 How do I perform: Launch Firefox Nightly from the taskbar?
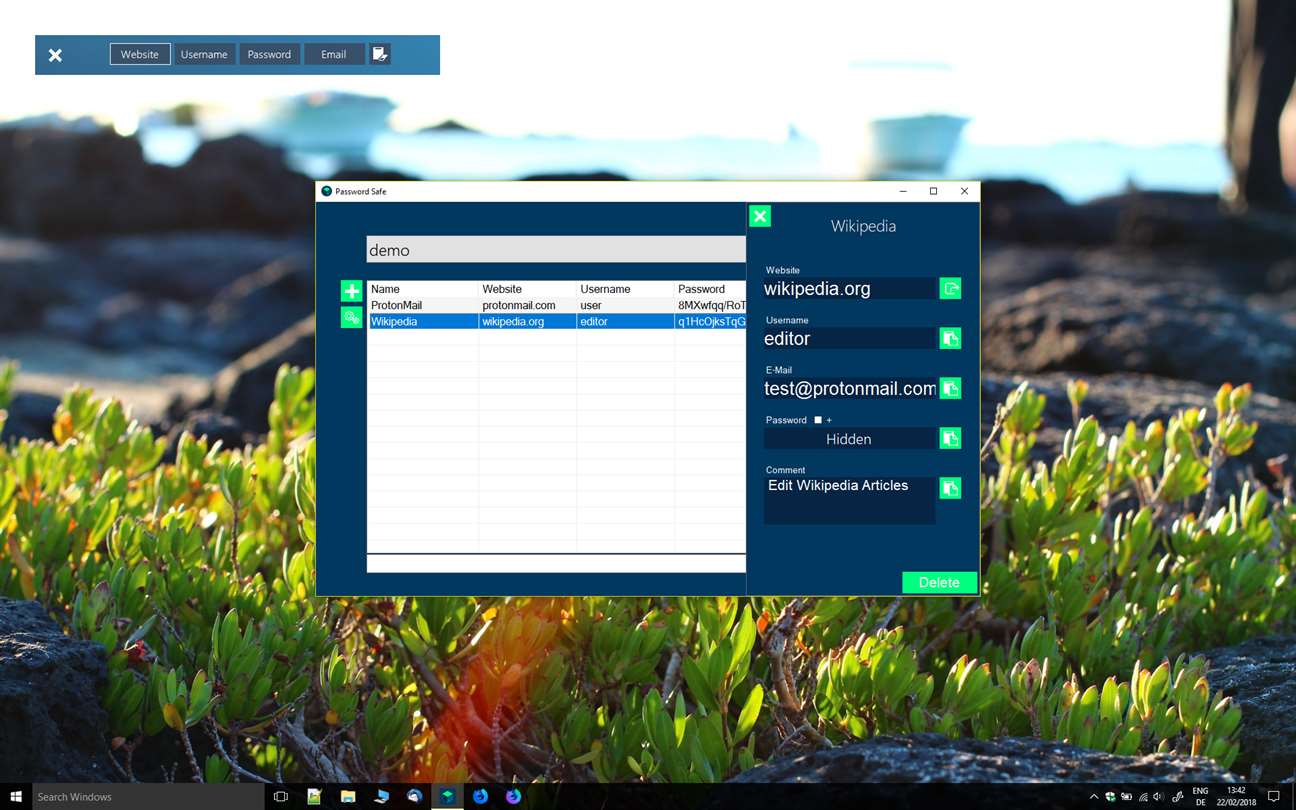[x=514, y=796]
